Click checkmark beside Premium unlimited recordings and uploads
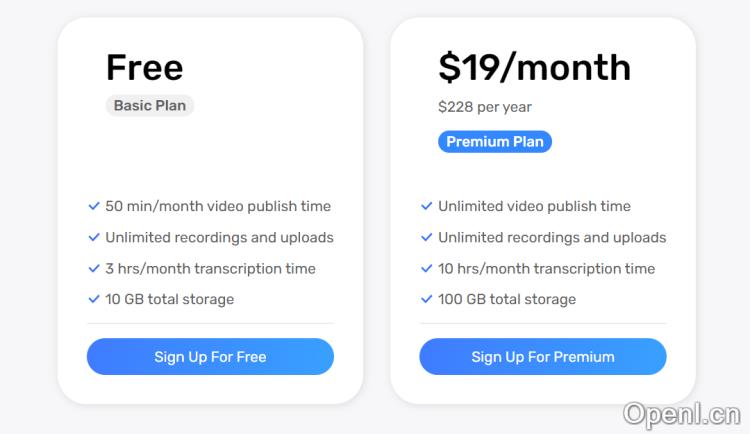Image resolution: width=750 pixels, height=434 pixels. (426, 238)
